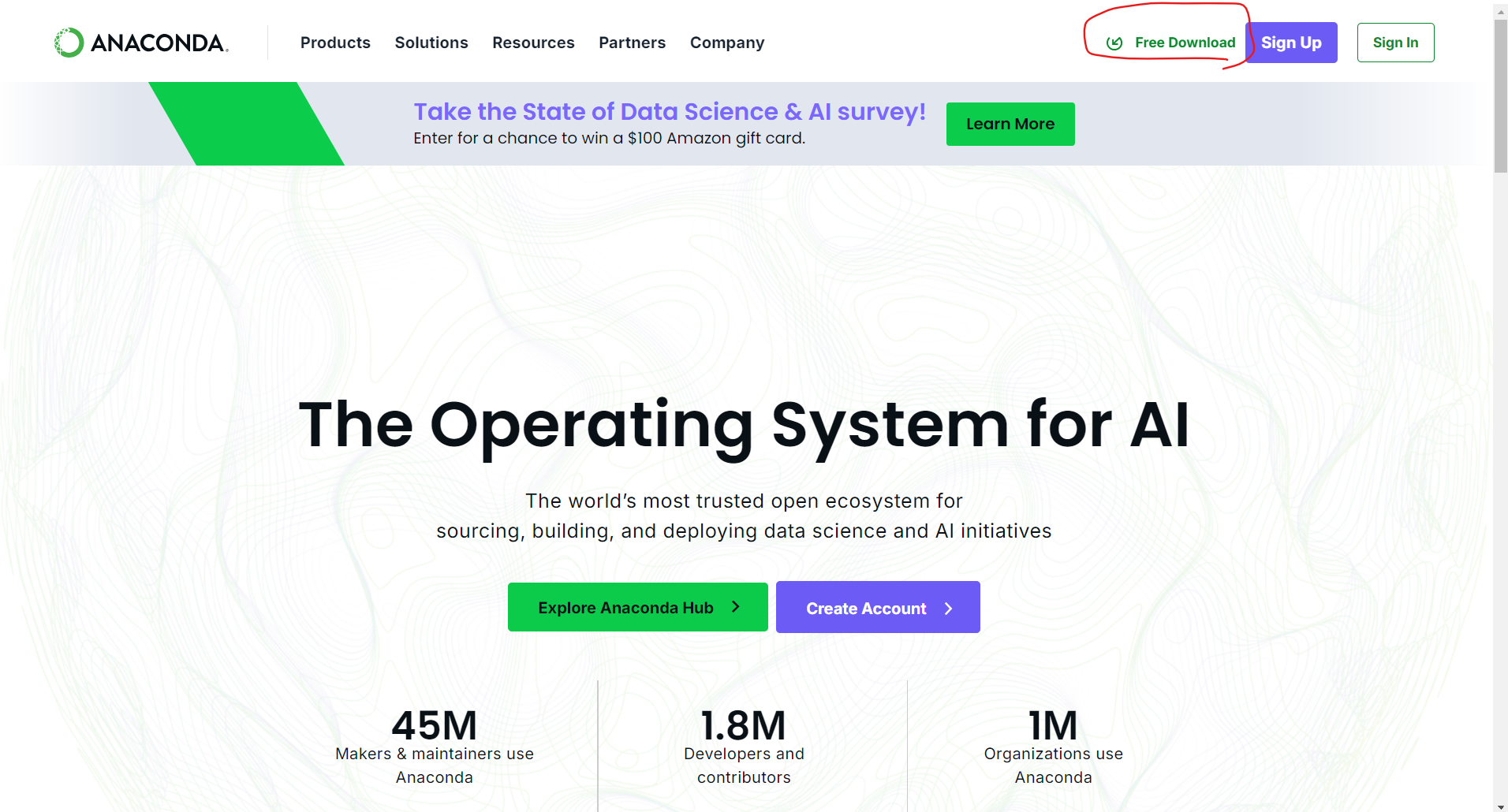This screenshot has width=1508, height=812.
Task: Click Learn More on the survey banner
Action: click(x=1010, y=124)
